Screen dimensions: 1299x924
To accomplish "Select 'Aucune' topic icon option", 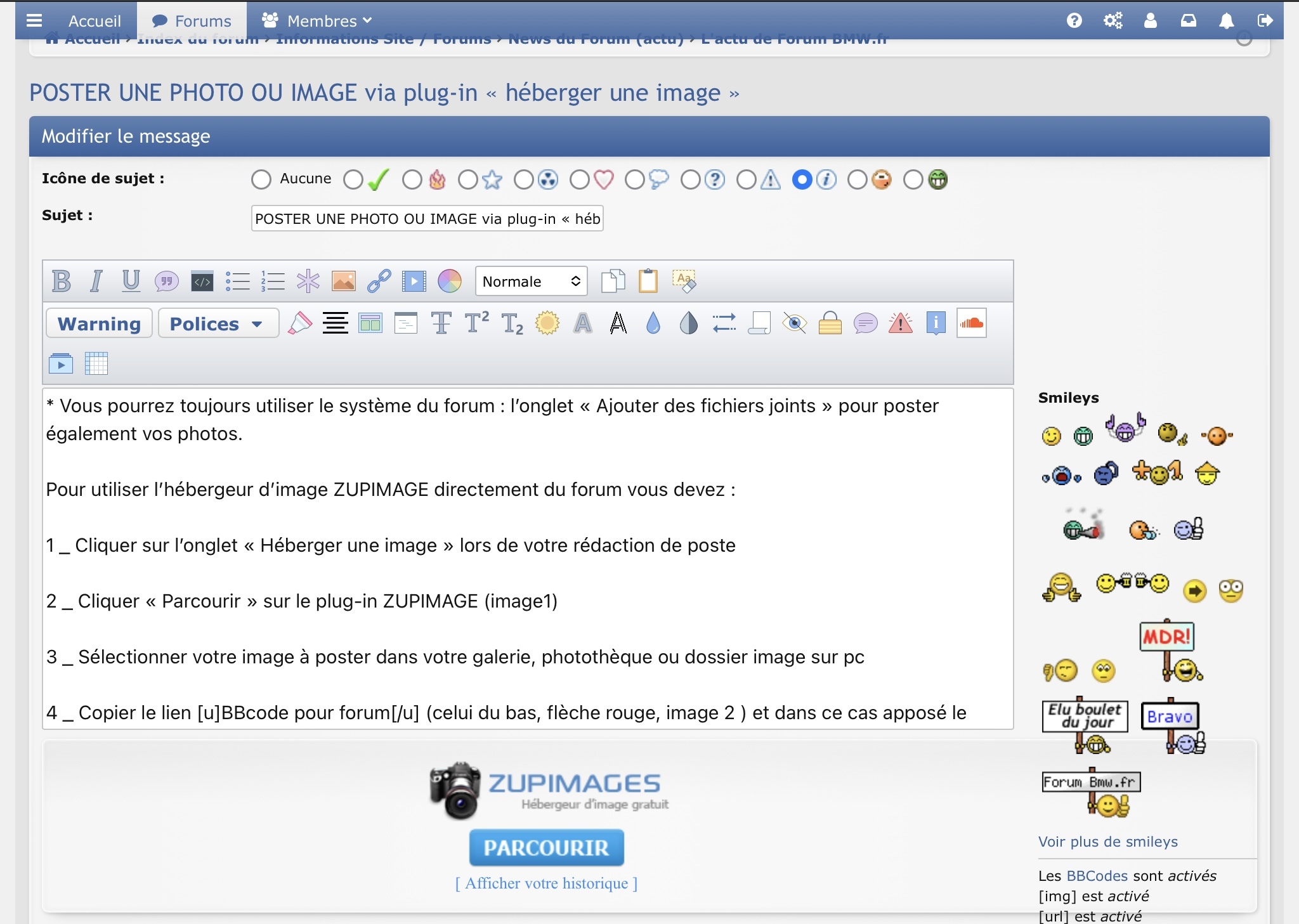I will click(261, 179).
